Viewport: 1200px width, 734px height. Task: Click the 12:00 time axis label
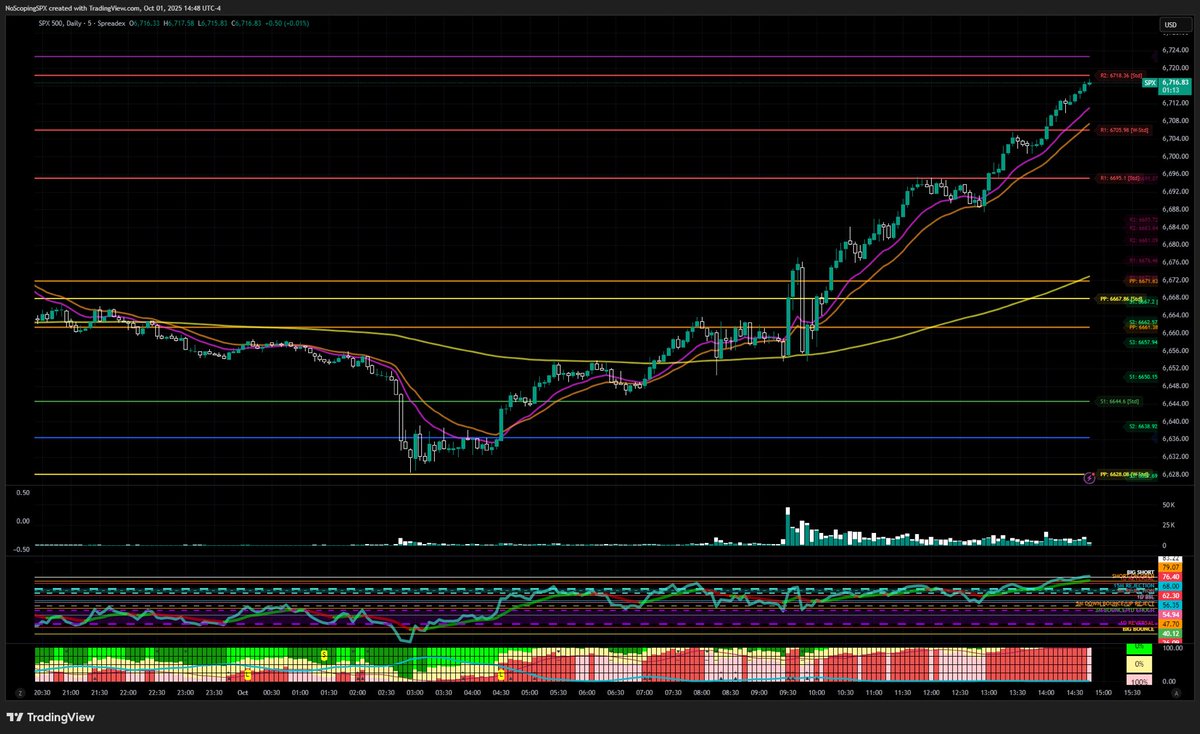[x=932, y=692]
